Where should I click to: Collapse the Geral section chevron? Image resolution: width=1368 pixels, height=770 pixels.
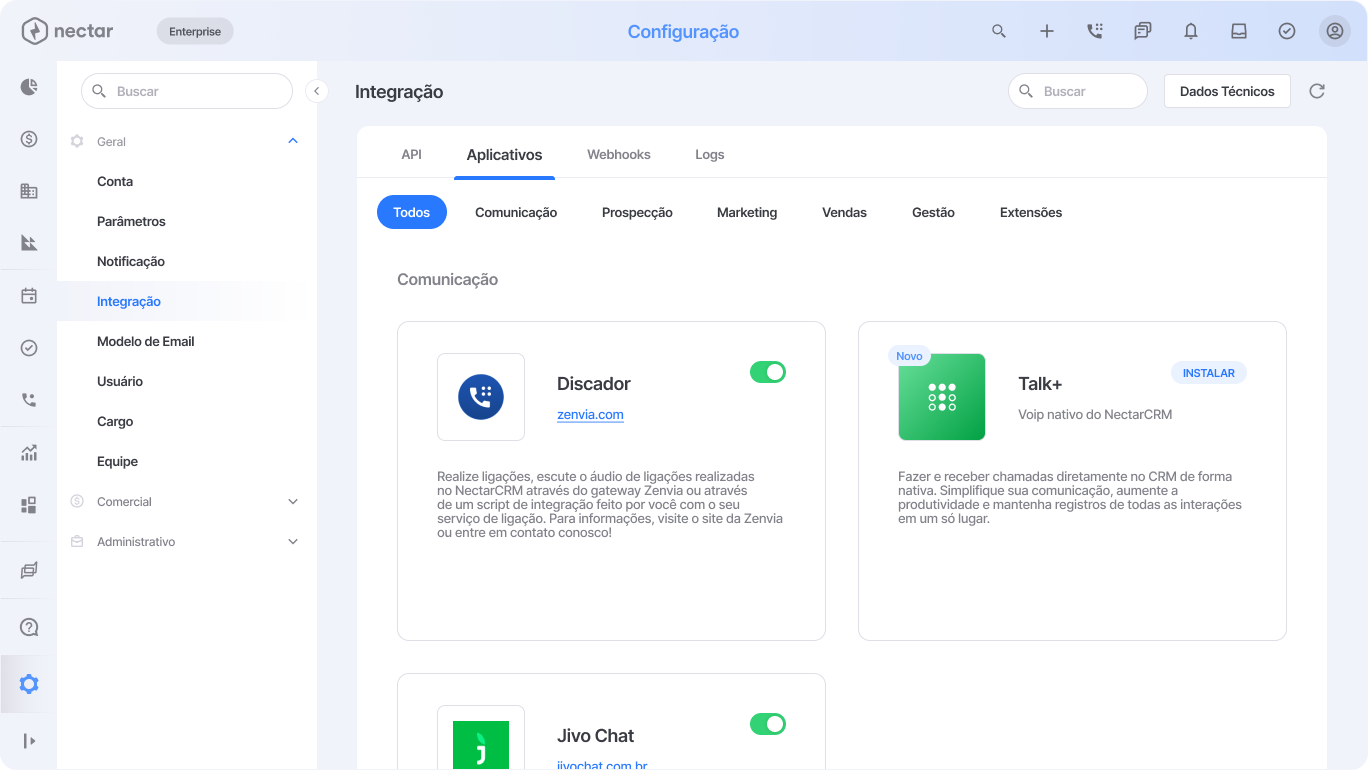coord(293,141)
